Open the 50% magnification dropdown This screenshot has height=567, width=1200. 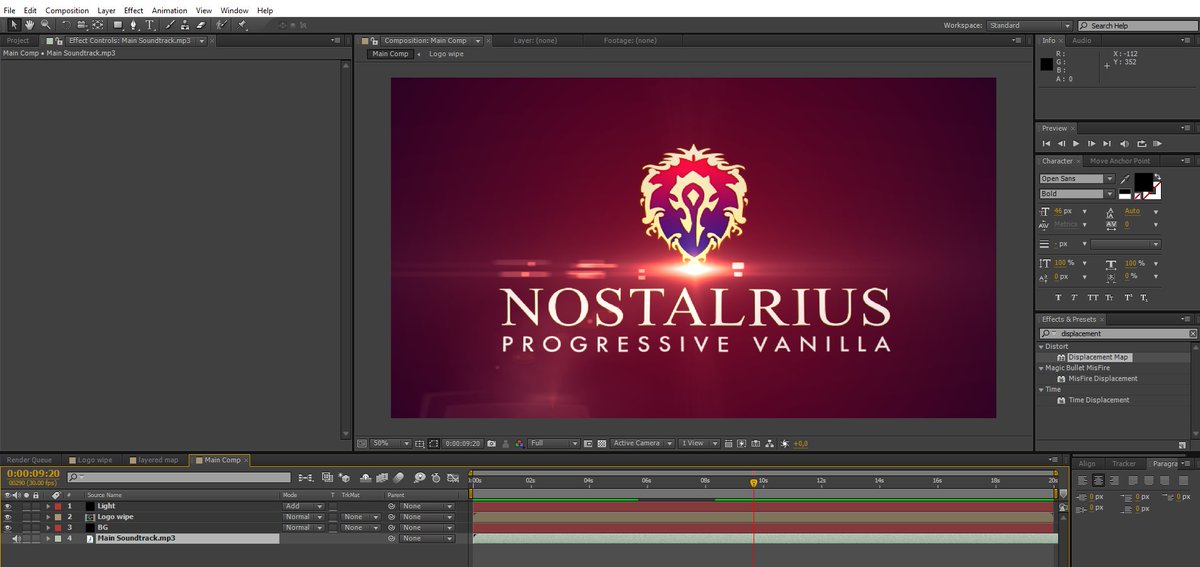(x=391, y=442)
